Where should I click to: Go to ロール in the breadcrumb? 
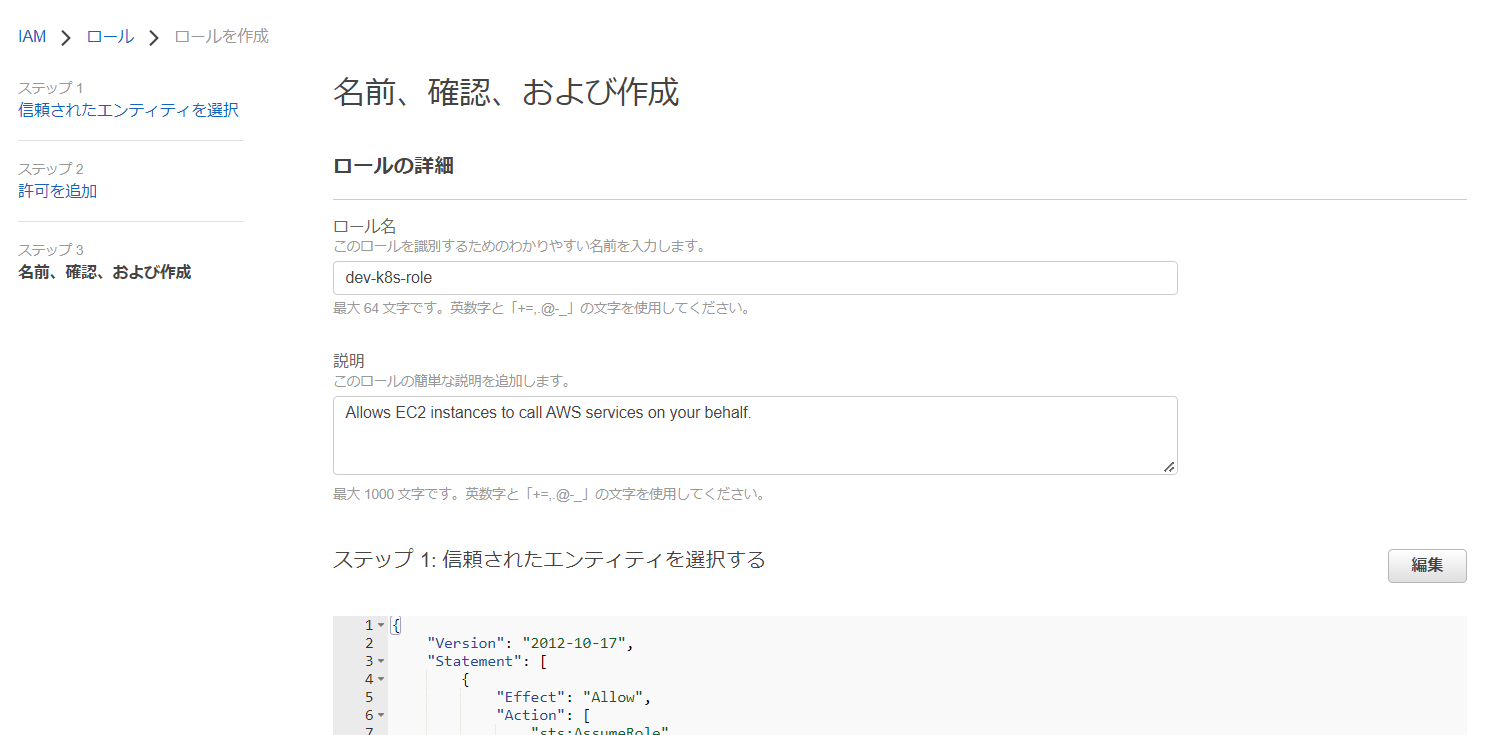[x=110, y=37]
